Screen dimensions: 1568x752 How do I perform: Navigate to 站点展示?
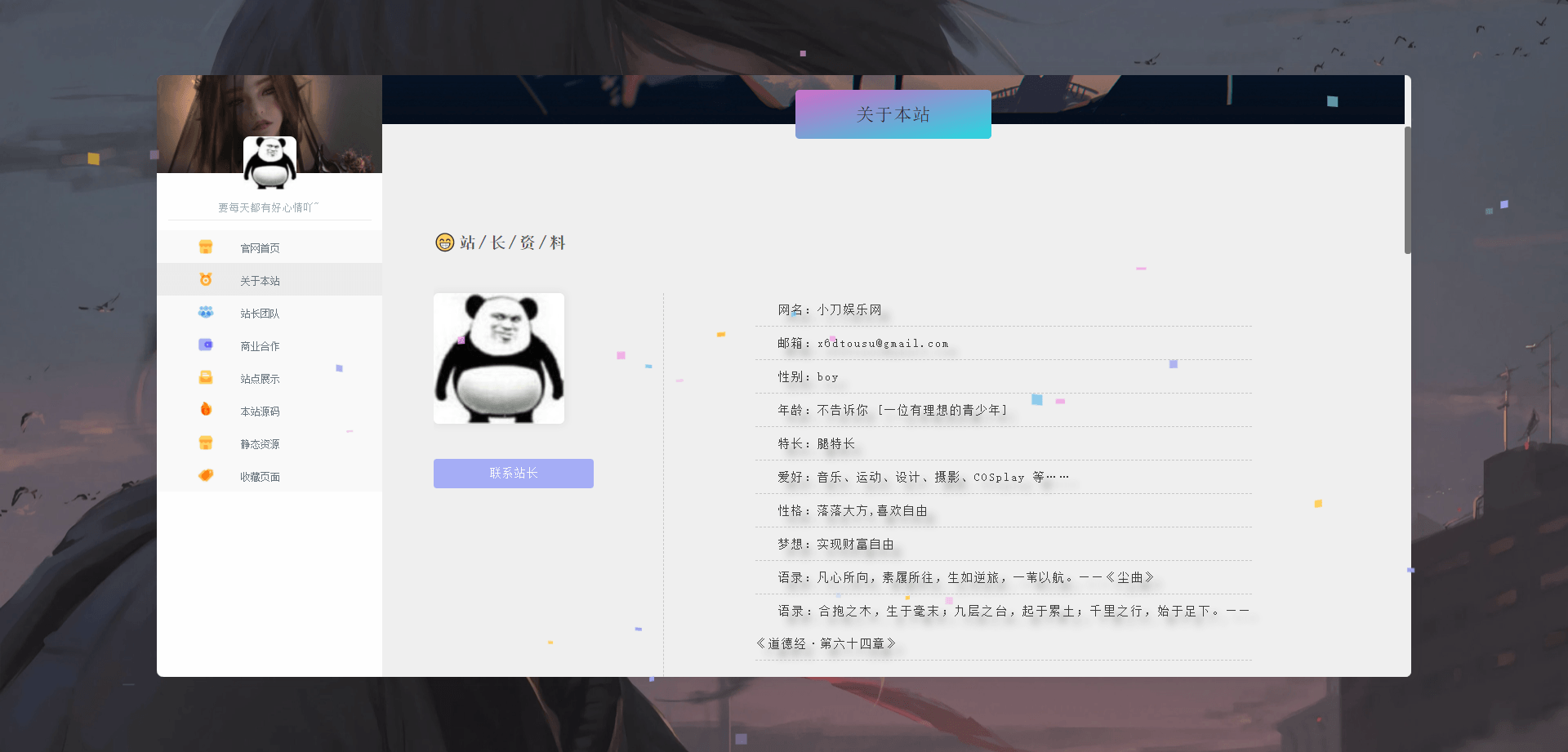point(259,378)
